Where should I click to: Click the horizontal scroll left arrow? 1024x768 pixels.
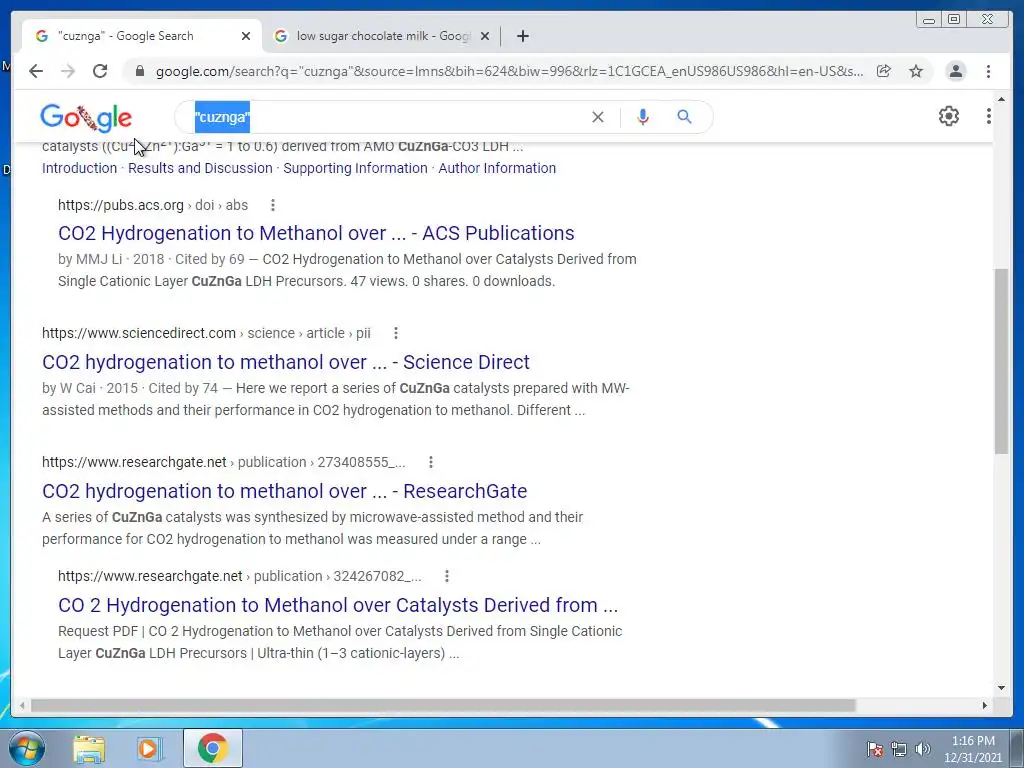pos(22,705)
